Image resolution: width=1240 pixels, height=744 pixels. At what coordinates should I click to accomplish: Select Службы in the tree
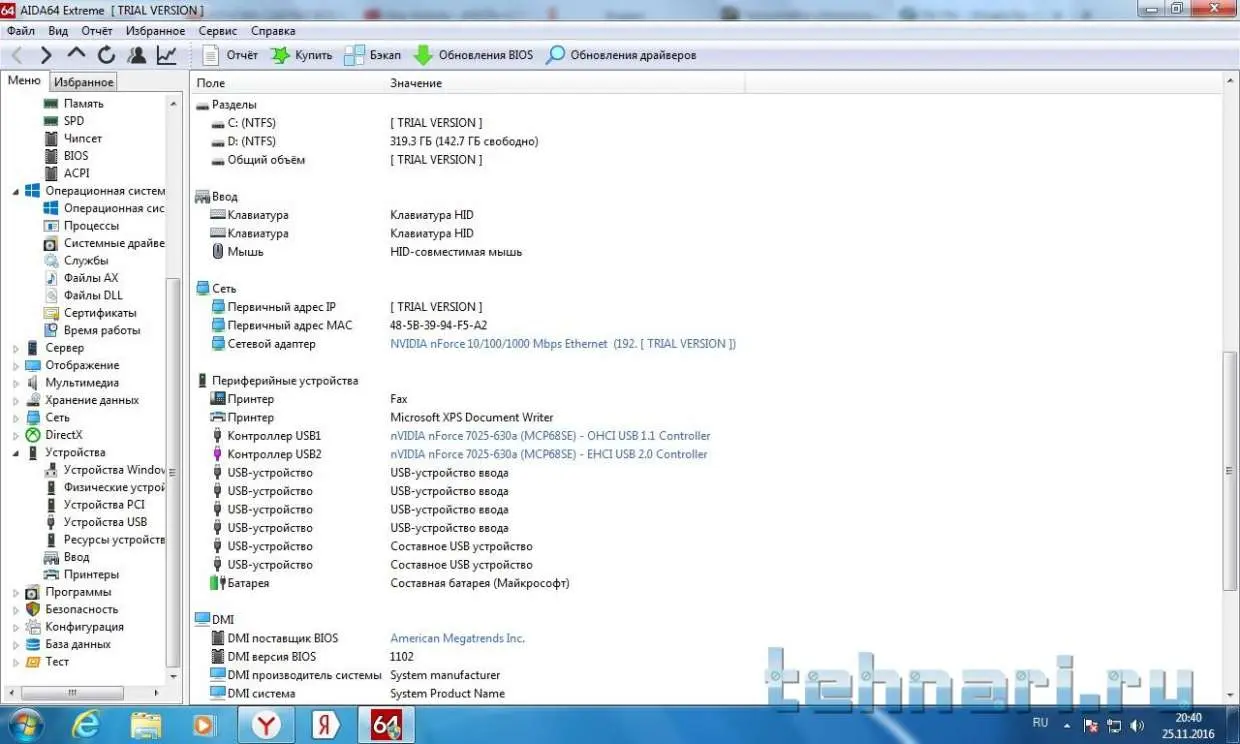pyautogui.click(x=86, y=261)
